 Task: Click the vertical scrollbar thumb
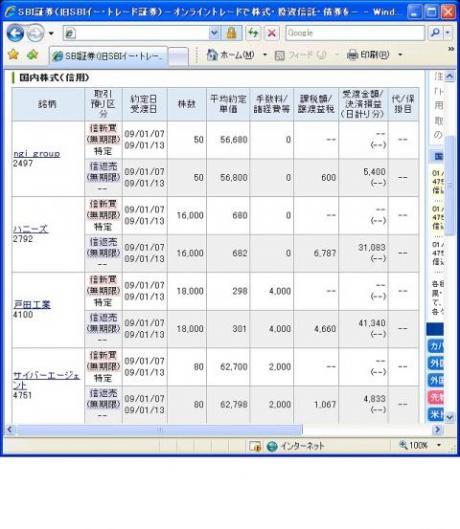449,186
